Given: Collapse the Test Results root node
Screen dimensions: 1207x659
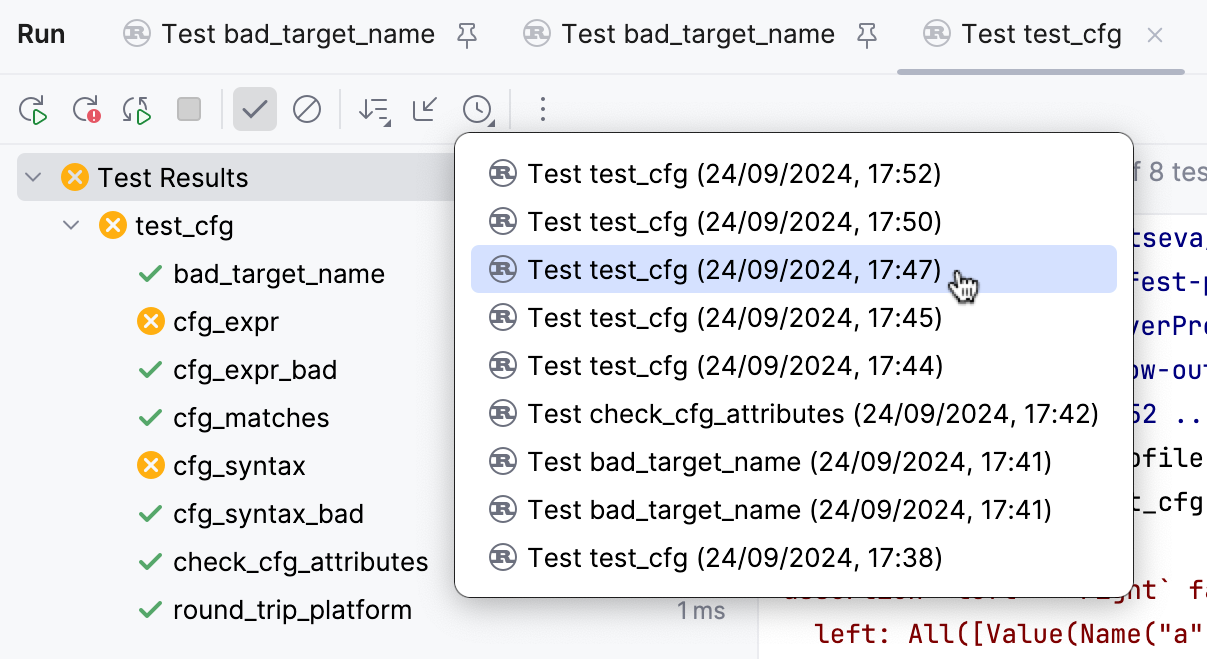Looking at the screenshot, I should coord(31,178).
